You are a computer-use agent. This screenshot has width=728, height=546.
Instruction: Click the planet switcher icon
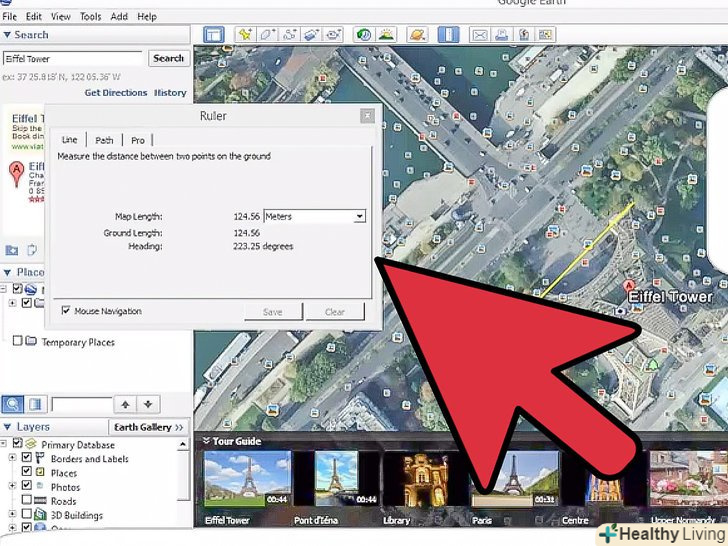tap(418, 35)
